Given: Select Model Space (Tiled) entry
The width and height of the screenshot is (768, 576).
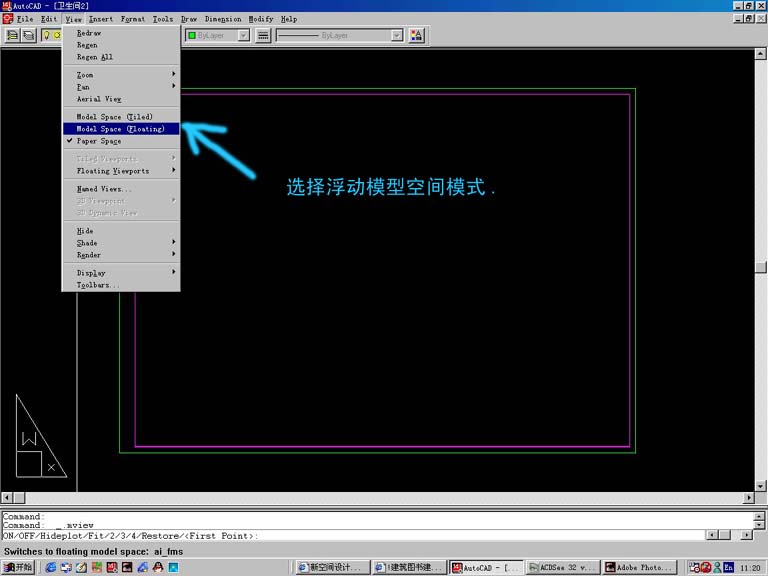Looking at the screenshot, I should [x=121, y=117].
